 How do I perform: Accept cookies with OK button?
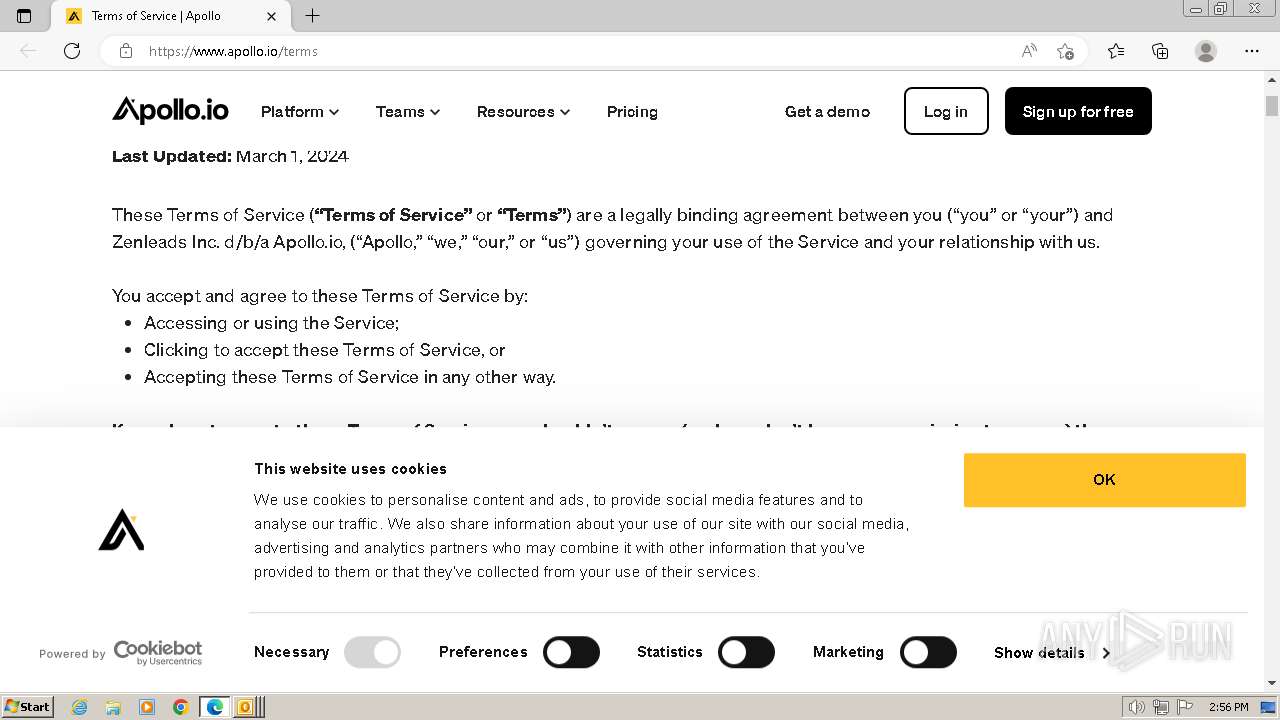point(1105,480)
